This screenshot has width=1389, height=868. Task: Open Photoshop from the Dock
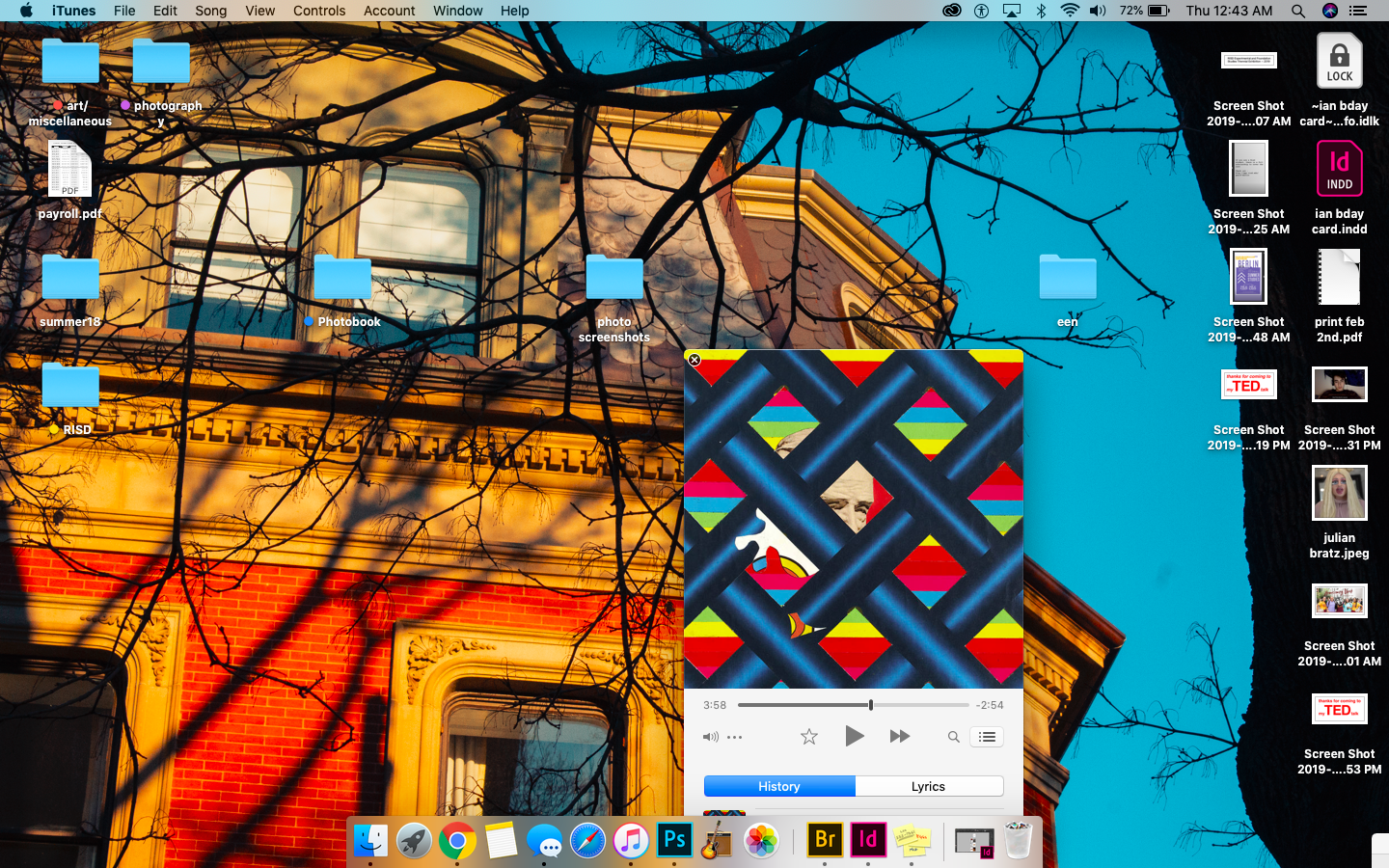coord(674,841)
